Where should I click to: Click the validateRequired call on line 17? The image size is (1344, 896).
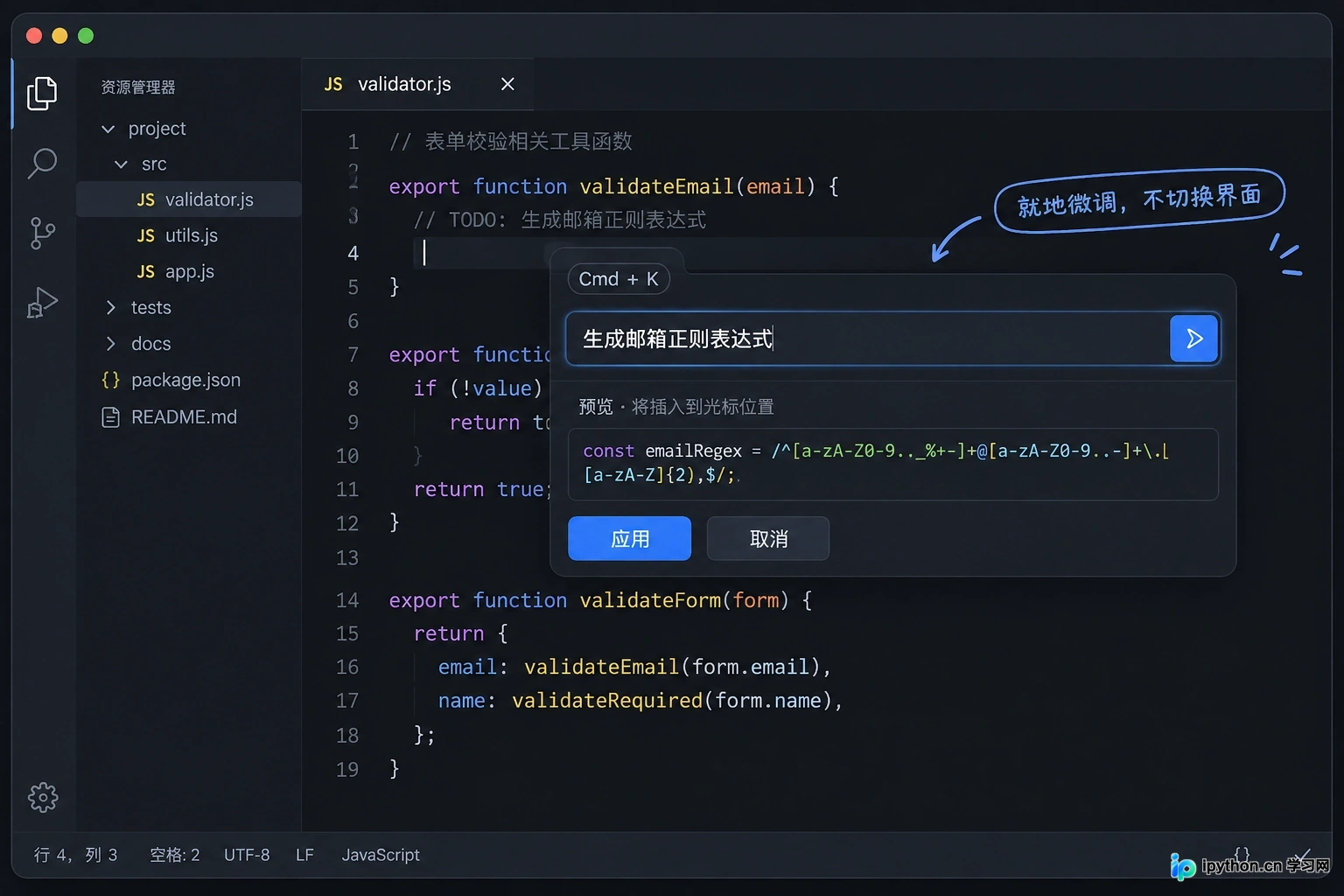tap(607, 701)
